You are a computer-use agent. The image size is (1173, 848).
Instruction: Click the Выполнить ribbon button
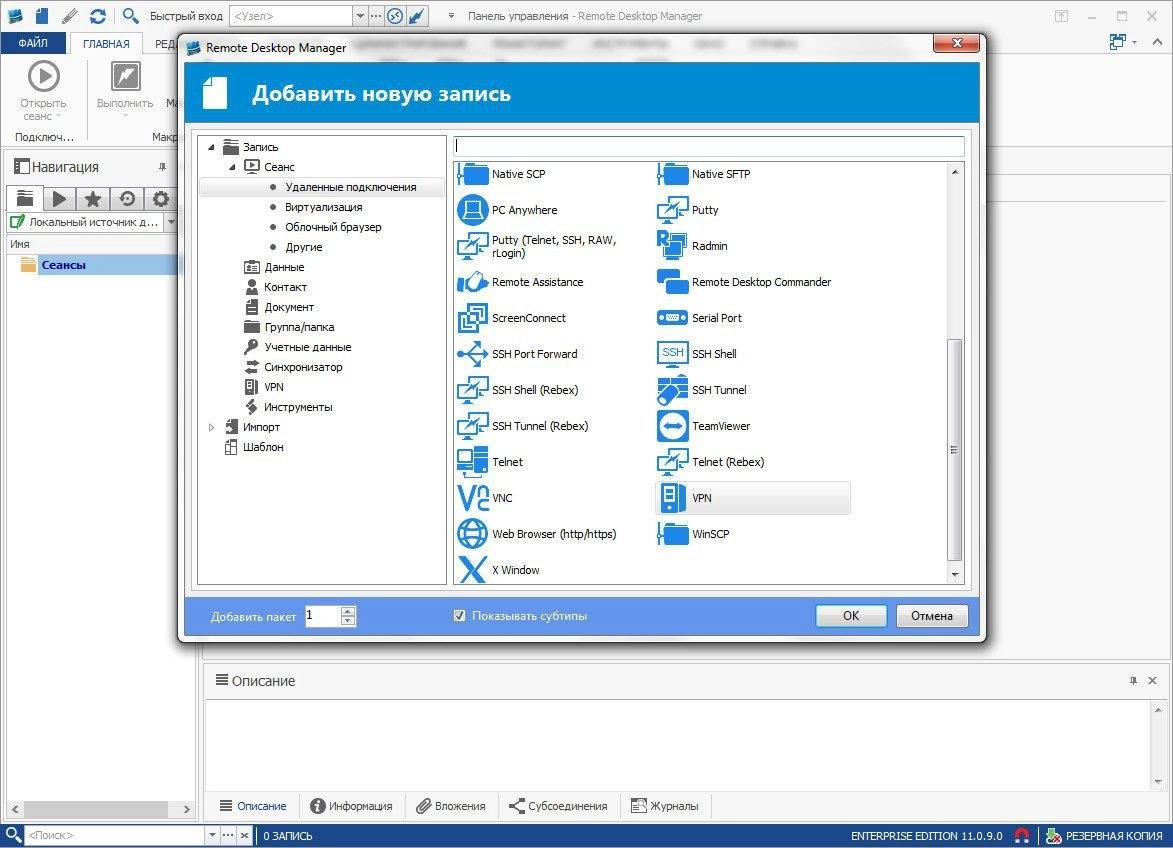click(x=125, y=86)
